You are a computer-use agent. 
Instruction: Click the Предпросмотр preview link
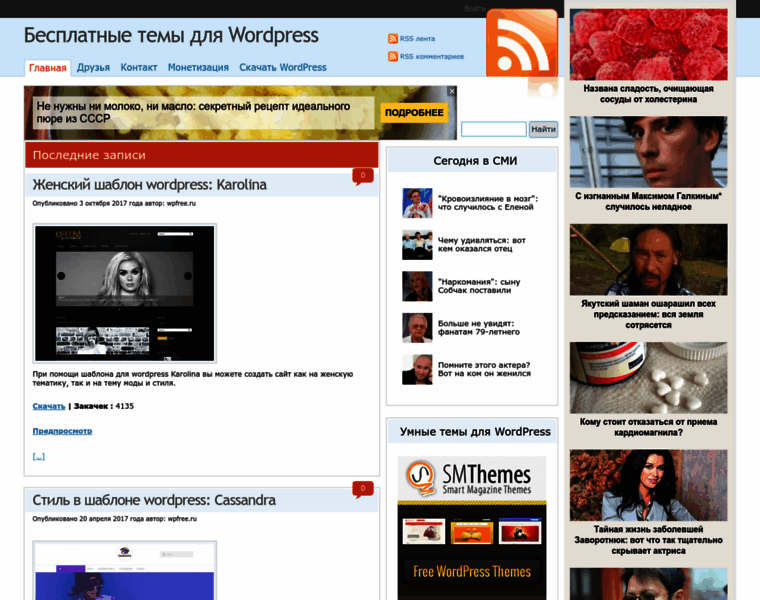point(62,431)
